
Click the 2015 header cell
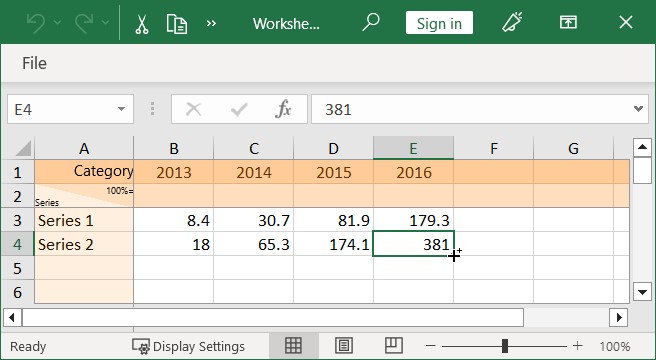tap(333, 172)
